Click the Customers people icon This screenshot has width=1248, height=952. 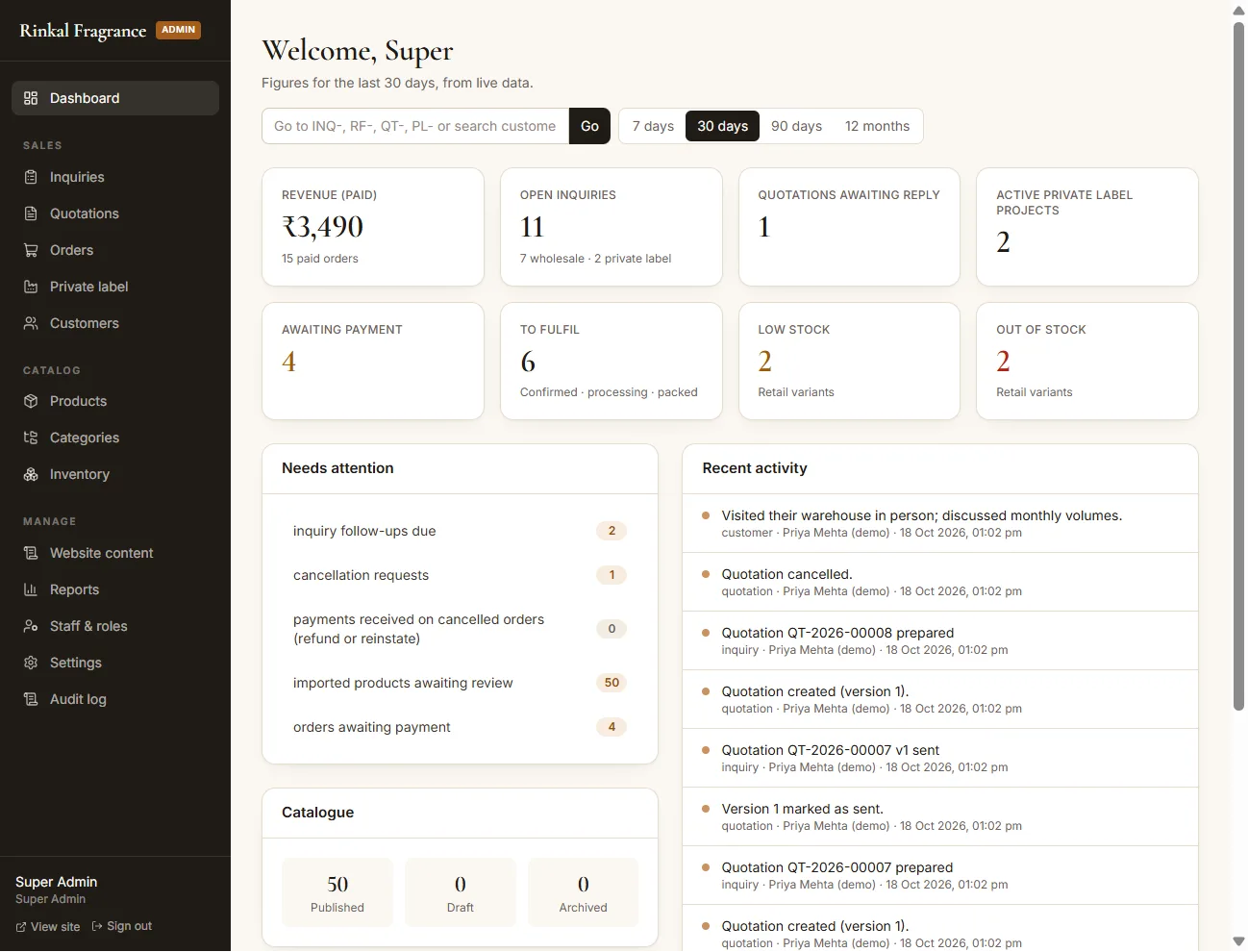tap(31, 323)
